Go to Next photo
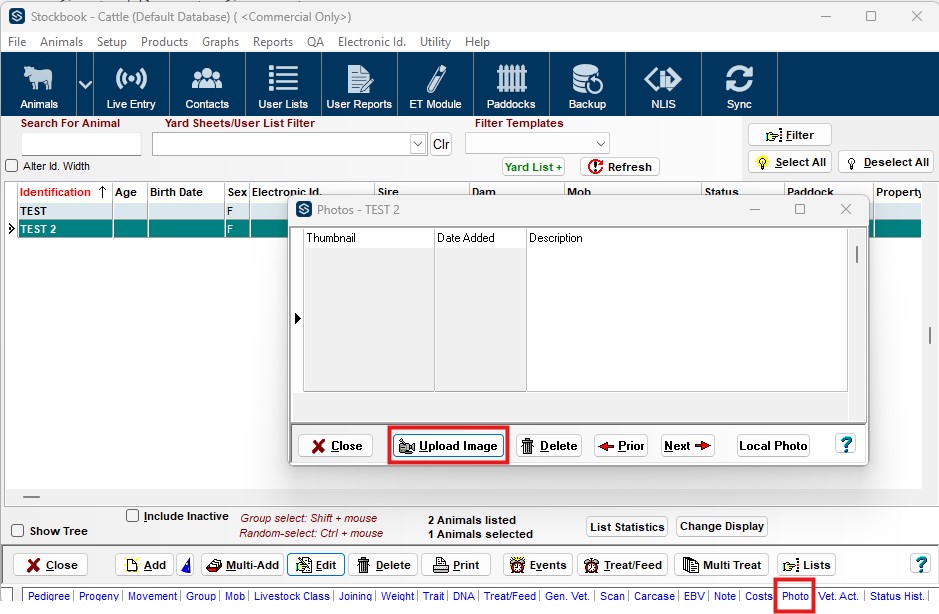Viewport: 939px width, 614px height. (x=687, y=446)
